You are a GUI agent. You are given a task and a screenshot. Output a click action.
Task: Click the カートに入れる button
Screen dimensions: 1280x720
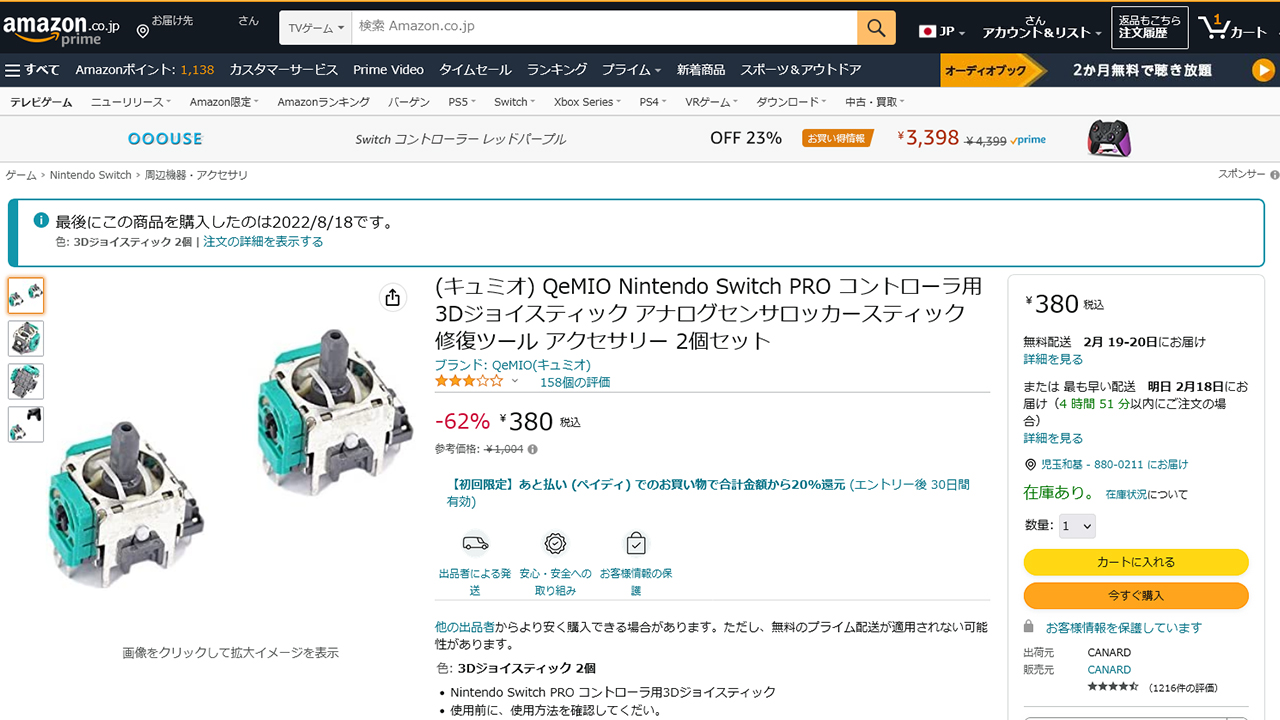point(1136,562)
